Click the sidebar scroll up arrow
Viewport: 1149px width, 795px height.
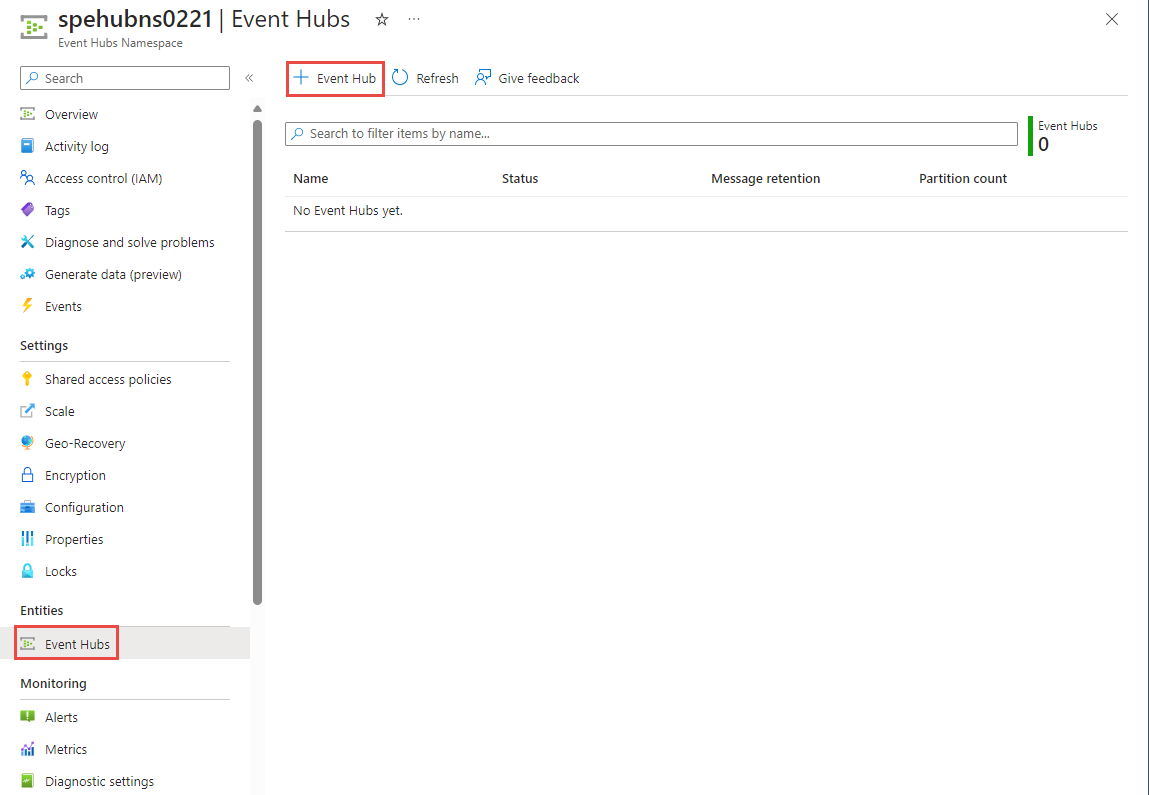point(257,108)
